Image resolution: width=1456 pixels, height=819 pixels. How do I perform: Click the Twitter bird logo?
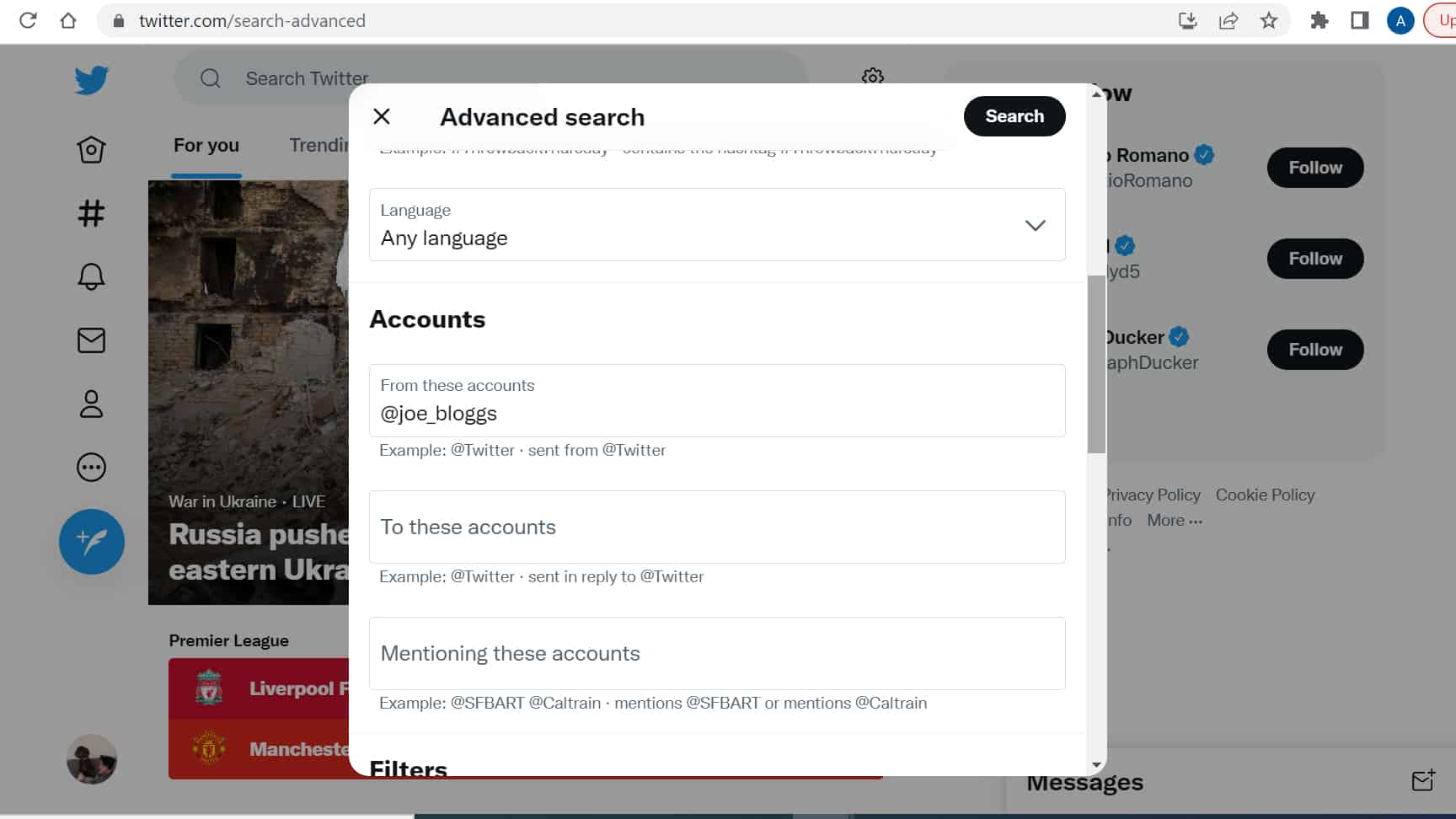tap(90, 79)
